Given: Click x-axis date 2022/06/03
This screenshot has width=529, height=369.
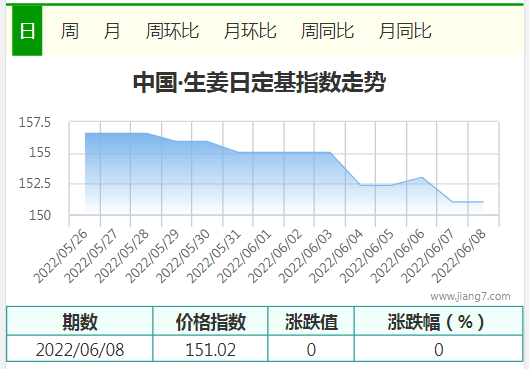Looking at the screenshot, I should 306,256.
